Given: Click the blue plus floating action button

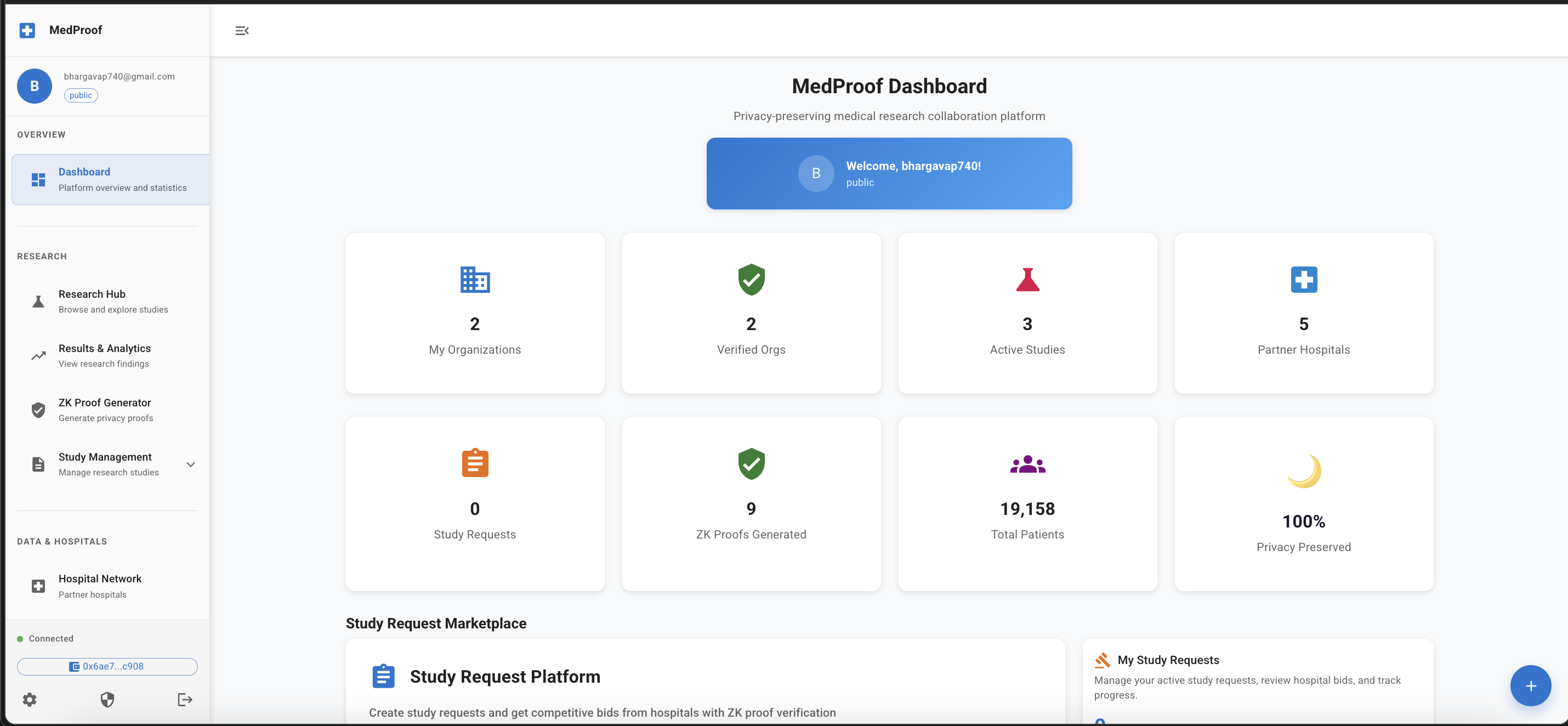Looking at the screenshot, I should point(1530,685).
